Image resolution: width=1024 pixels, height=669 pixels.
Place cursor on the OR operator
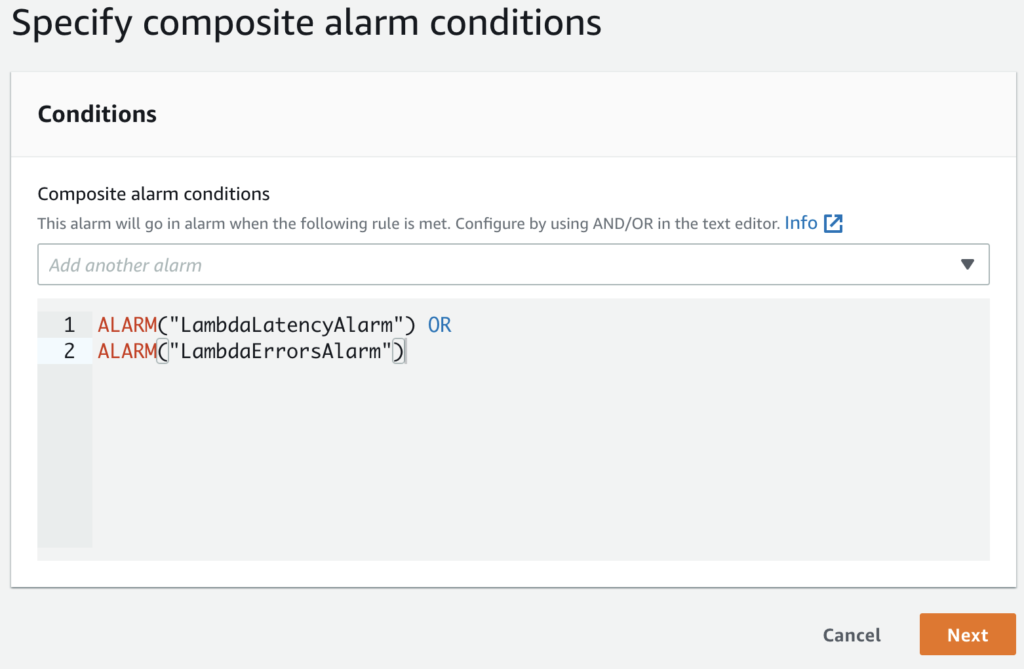point(440,325)
